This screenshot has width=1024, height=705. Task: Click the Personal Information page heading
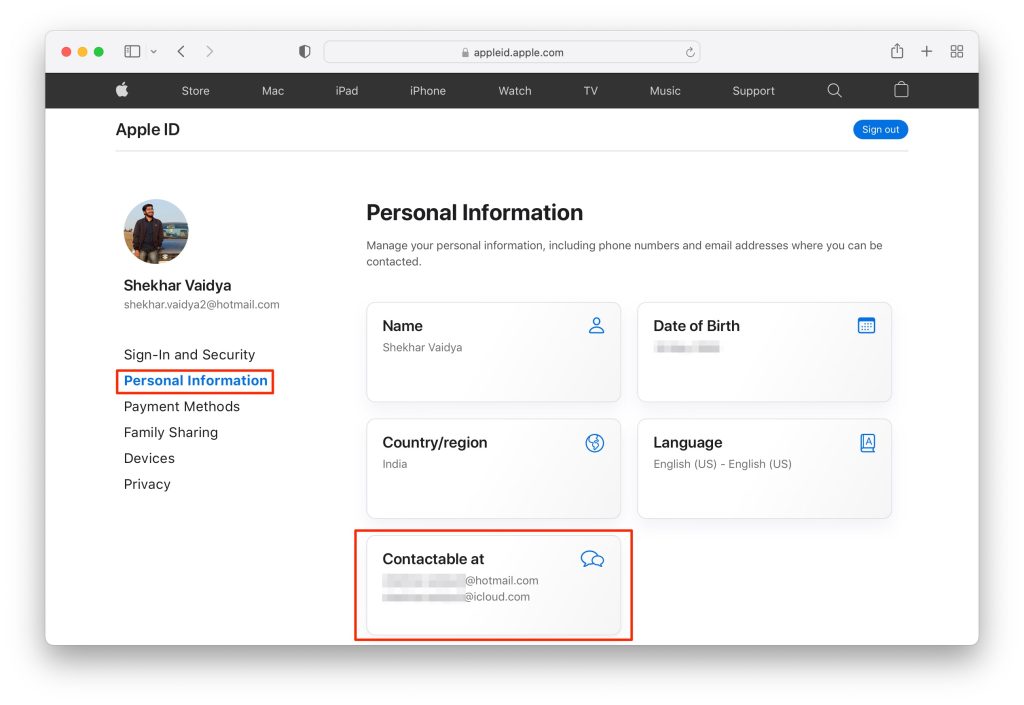point(474,212)
